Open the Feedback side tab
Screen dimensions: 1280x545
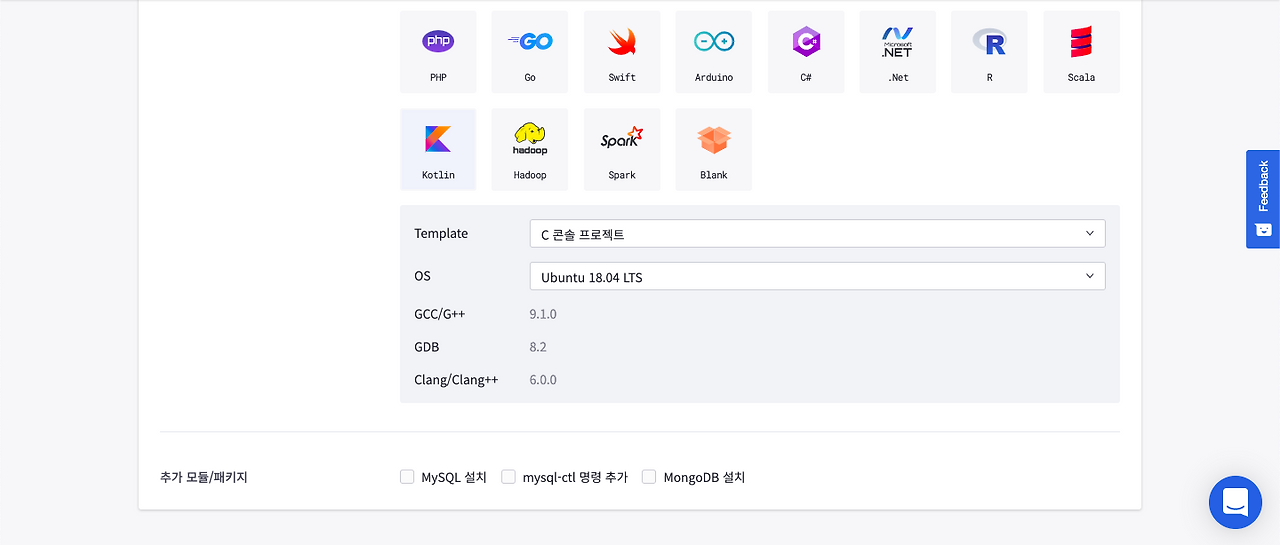(x=1263, y=199)
